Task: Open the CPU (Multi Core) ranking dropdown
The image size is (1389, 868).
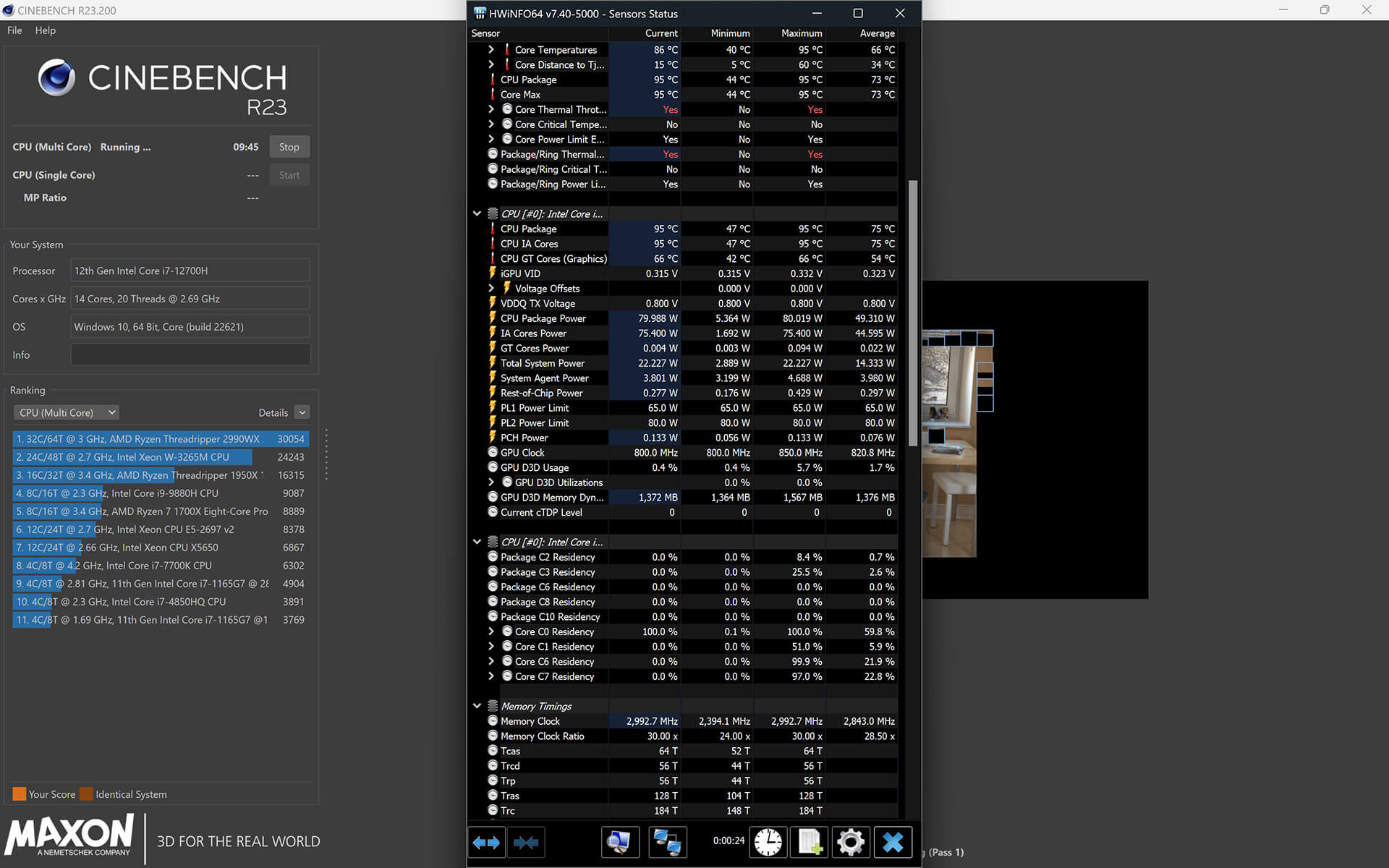Action: tap(66, 412)
